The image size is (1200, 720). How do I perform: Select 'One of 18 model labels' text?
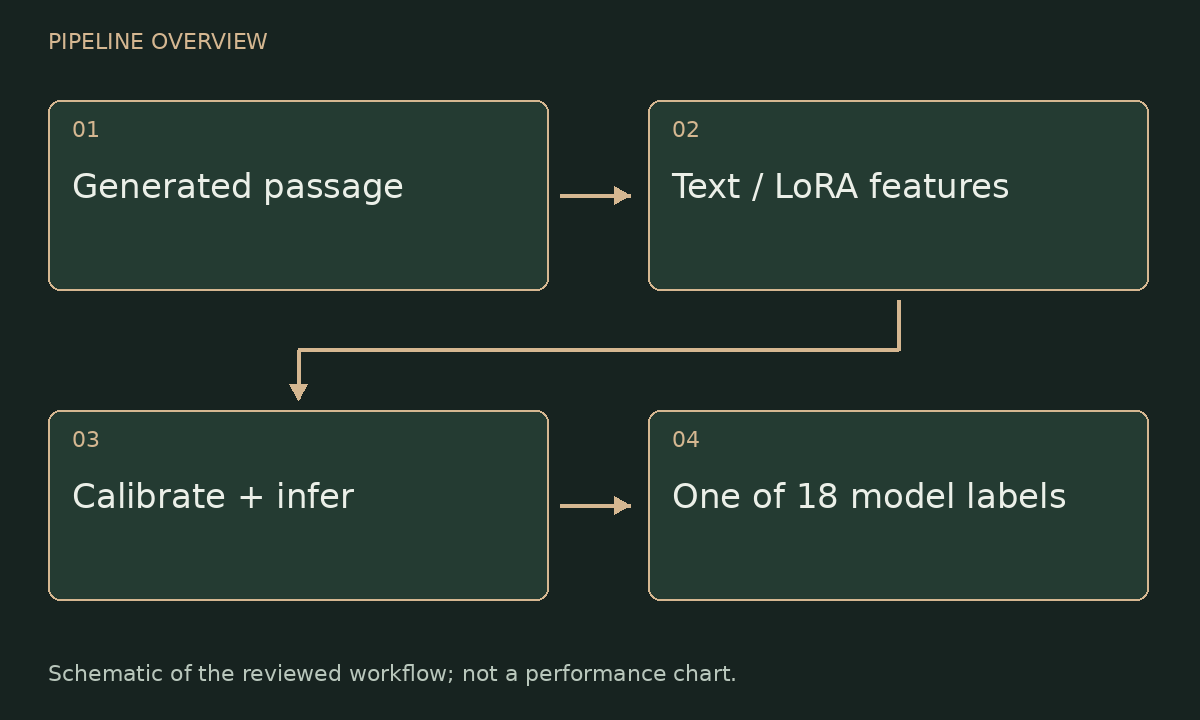pos(869,497)
